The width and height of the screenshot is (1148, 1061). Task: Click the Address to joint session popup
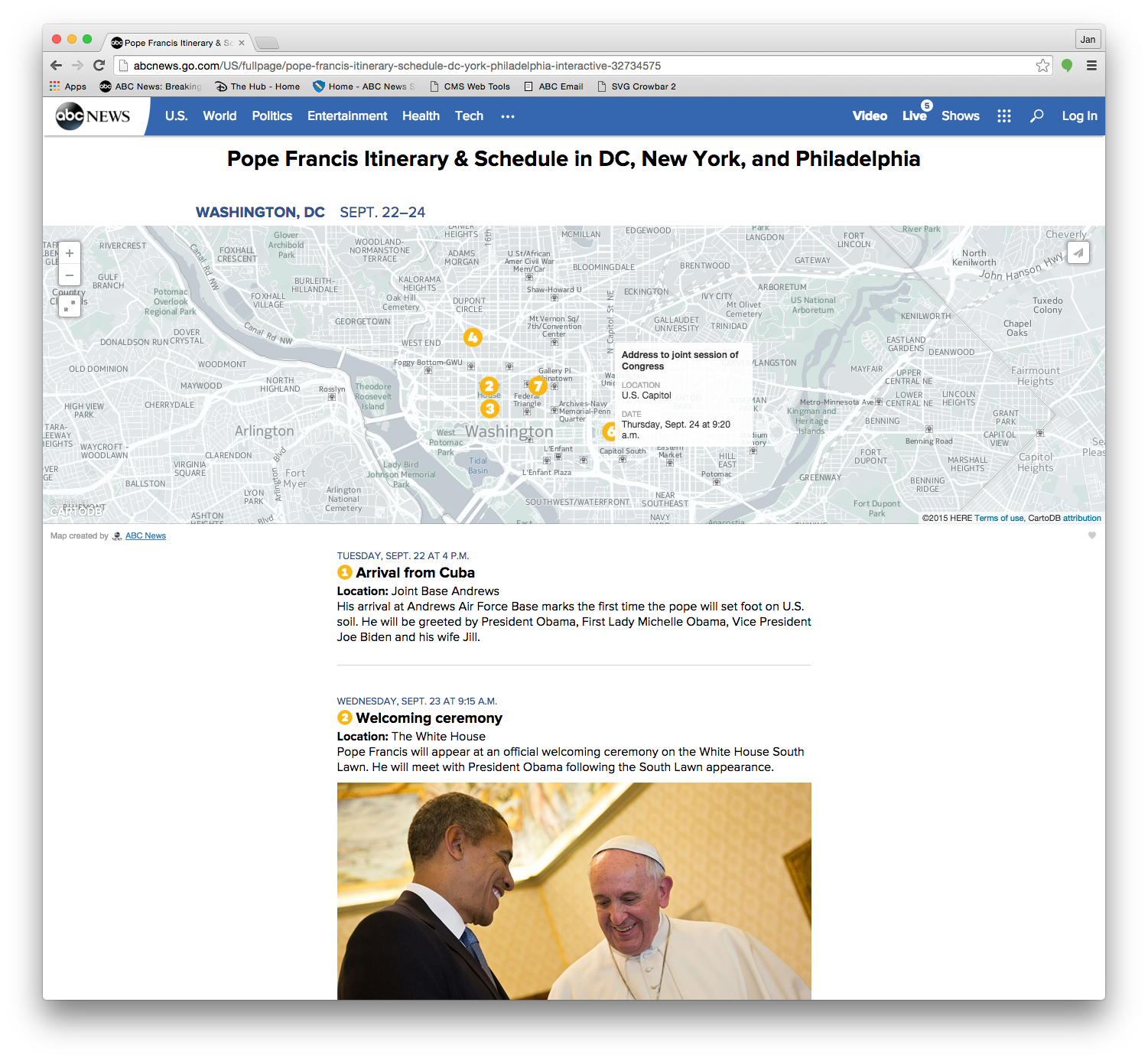point(683,395)
